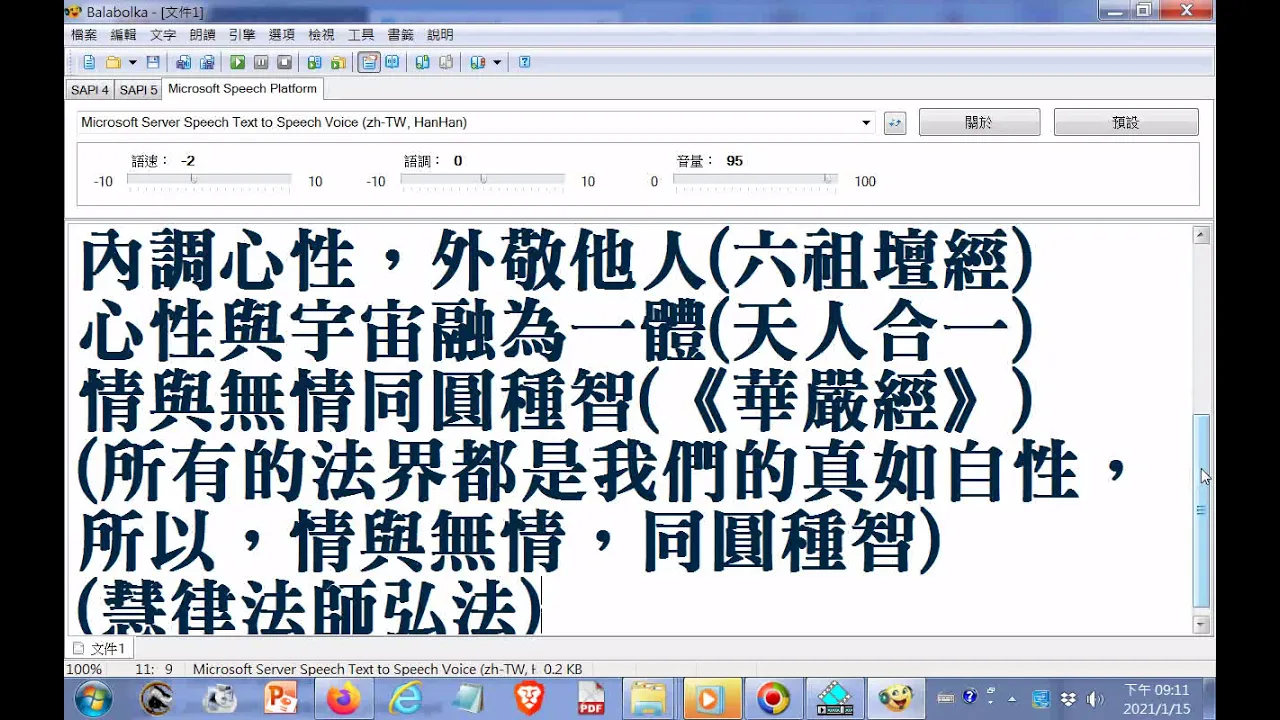Click the status bar voice name text
Viewport: 1280px width, 720px height.
click(365, 669)
